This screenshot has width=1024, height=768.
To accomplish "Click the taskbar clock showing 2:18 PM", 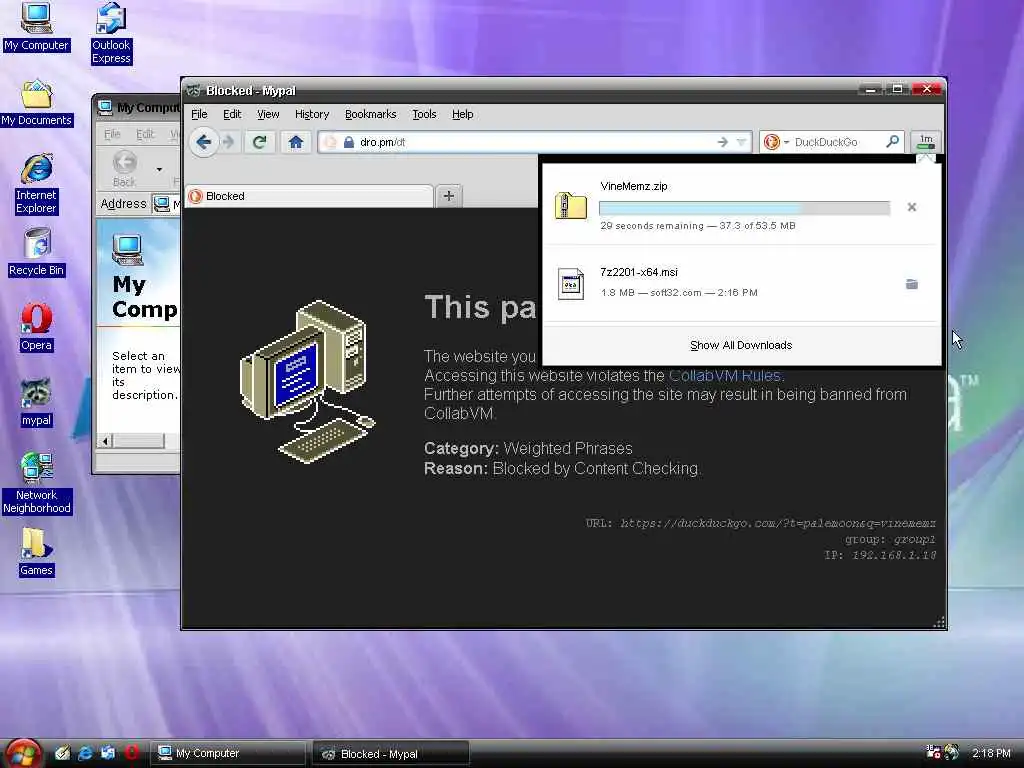I will point(991,753).
